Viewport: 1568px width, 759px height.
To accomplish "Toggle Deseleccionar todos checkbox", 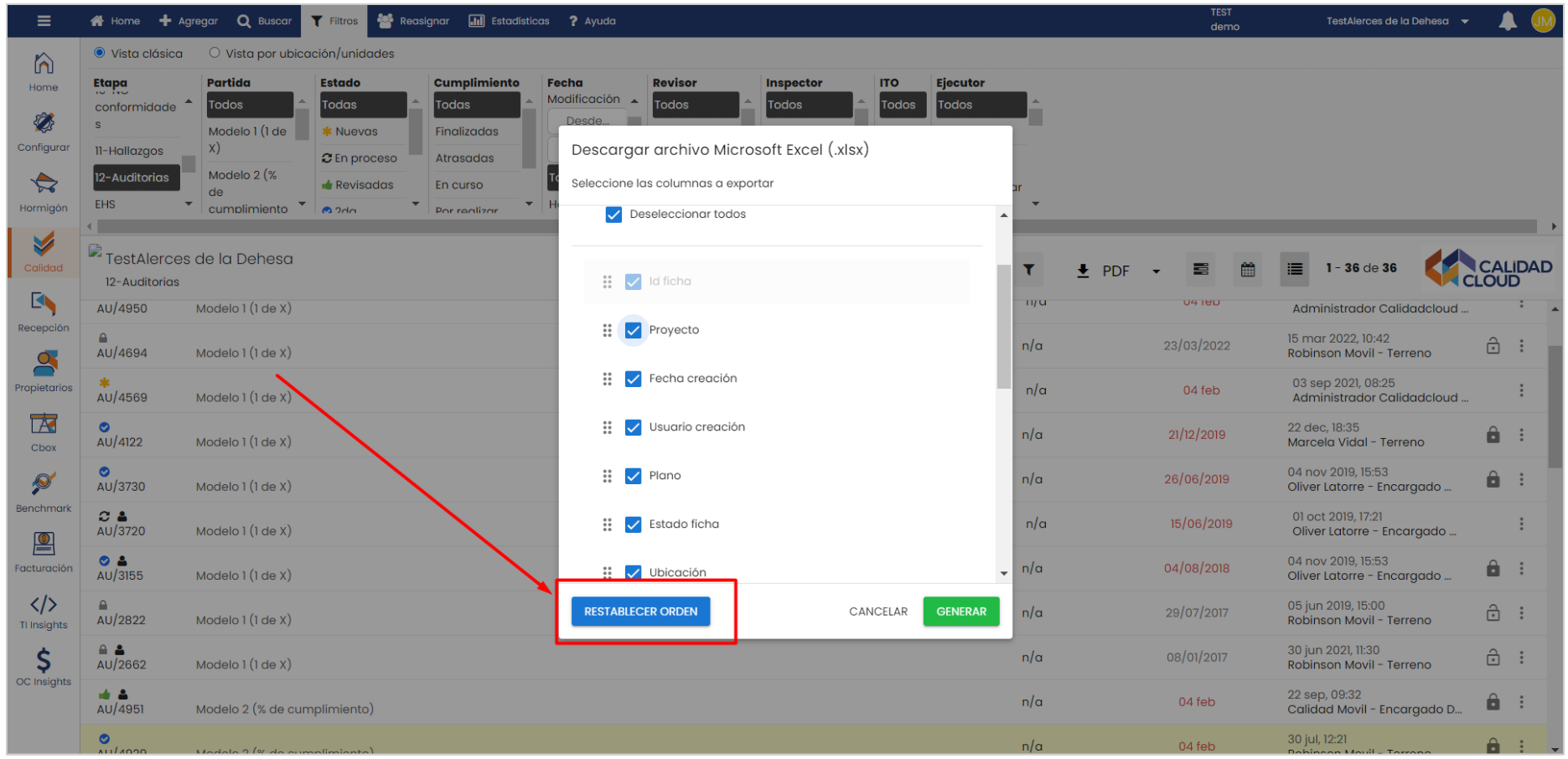I will point(613,214).
